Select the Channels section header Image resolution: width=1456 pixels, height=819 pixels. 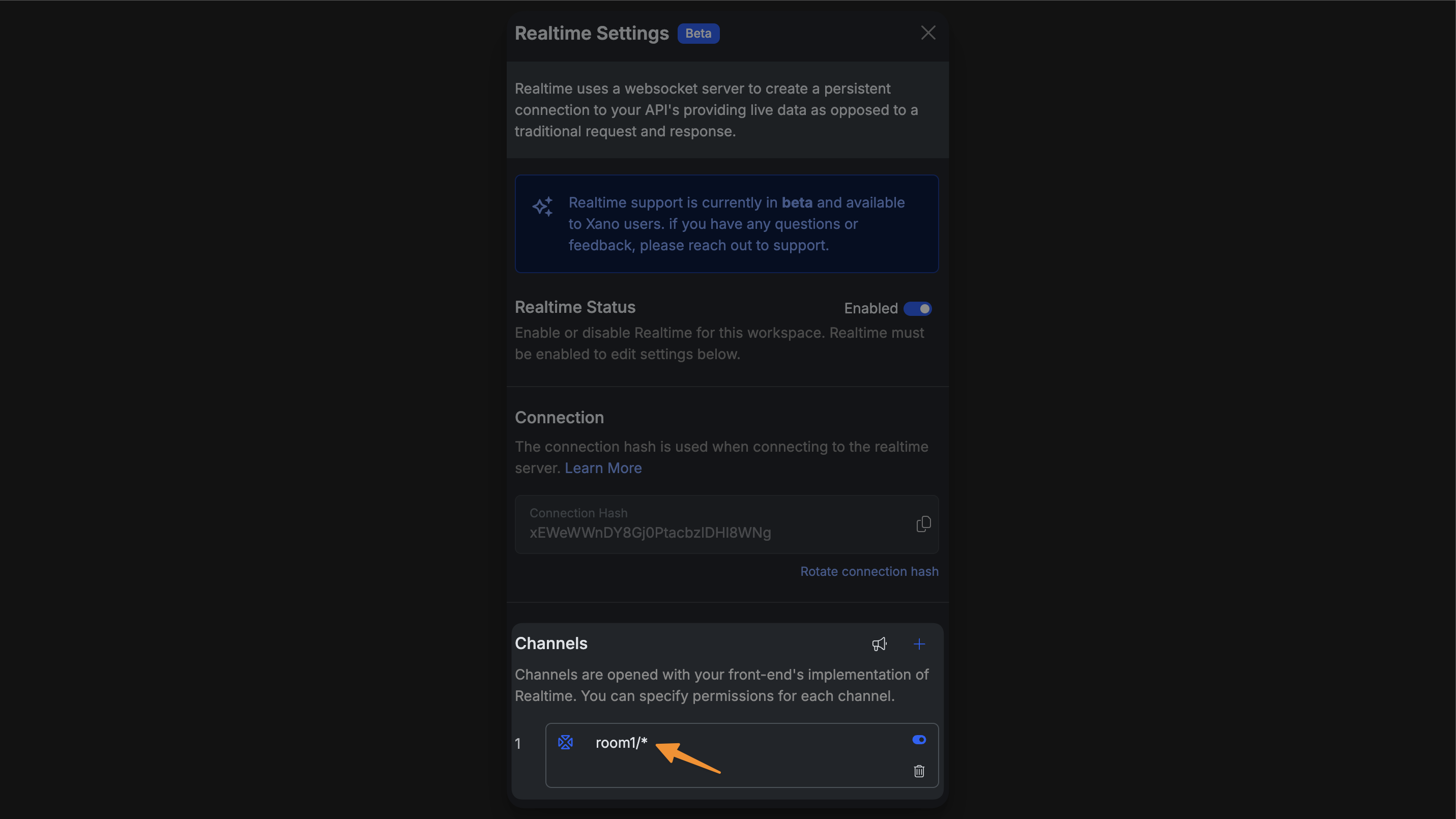click(x=551, y=643)
